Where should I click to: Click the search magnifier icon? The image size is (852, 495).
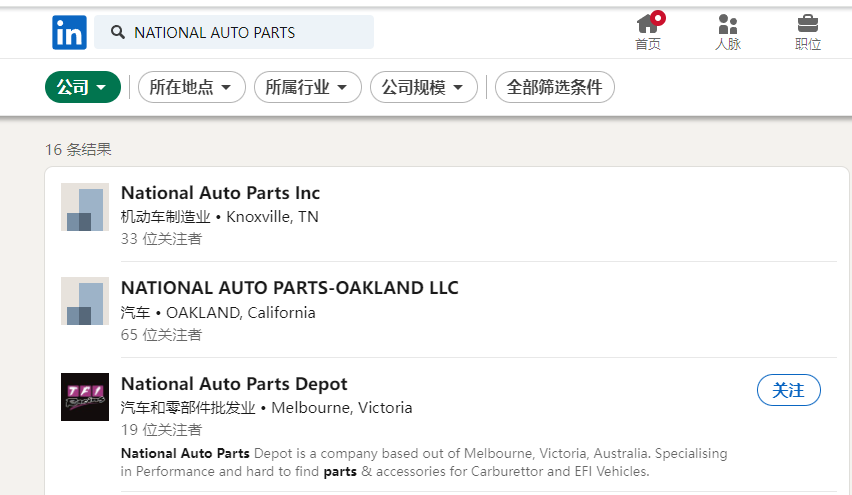[117, 32]
